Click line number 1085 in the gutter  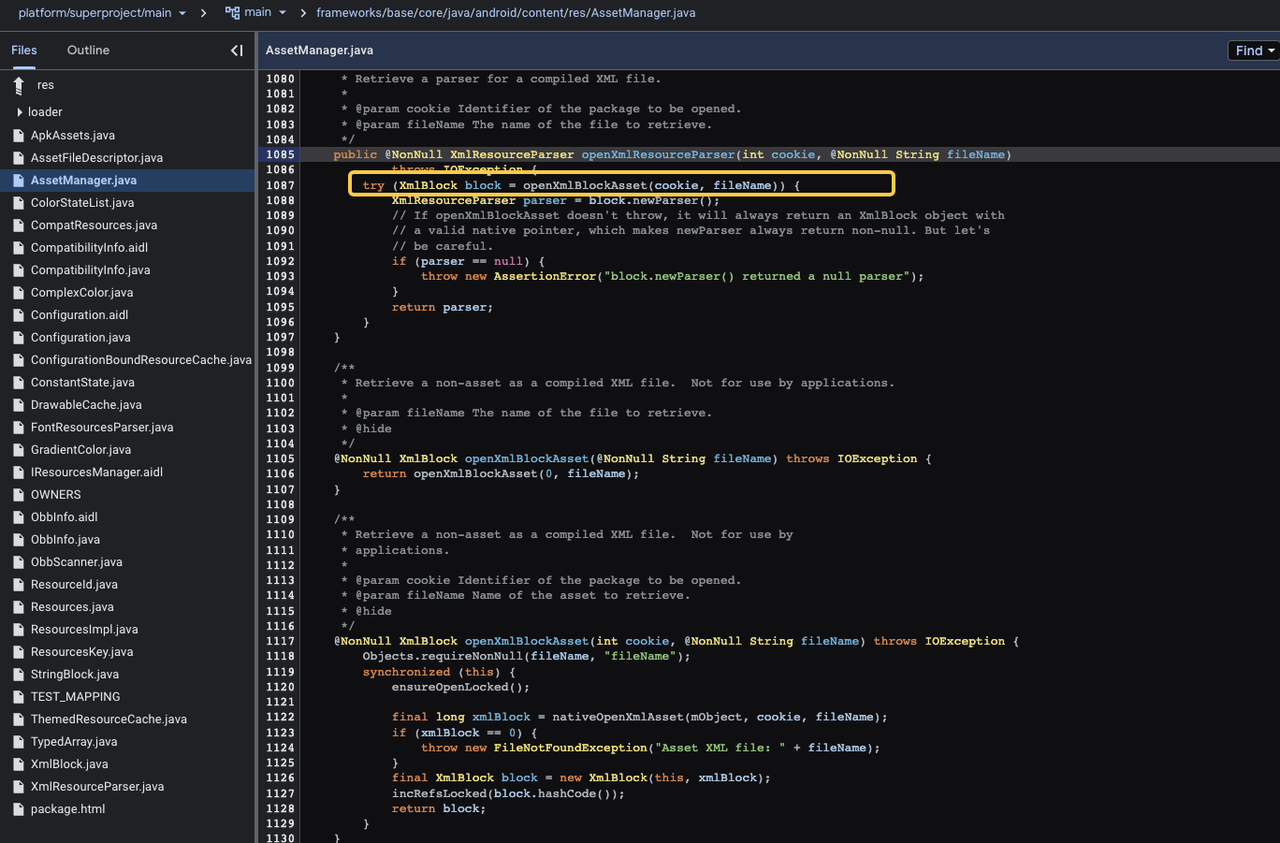pos(280,155)
